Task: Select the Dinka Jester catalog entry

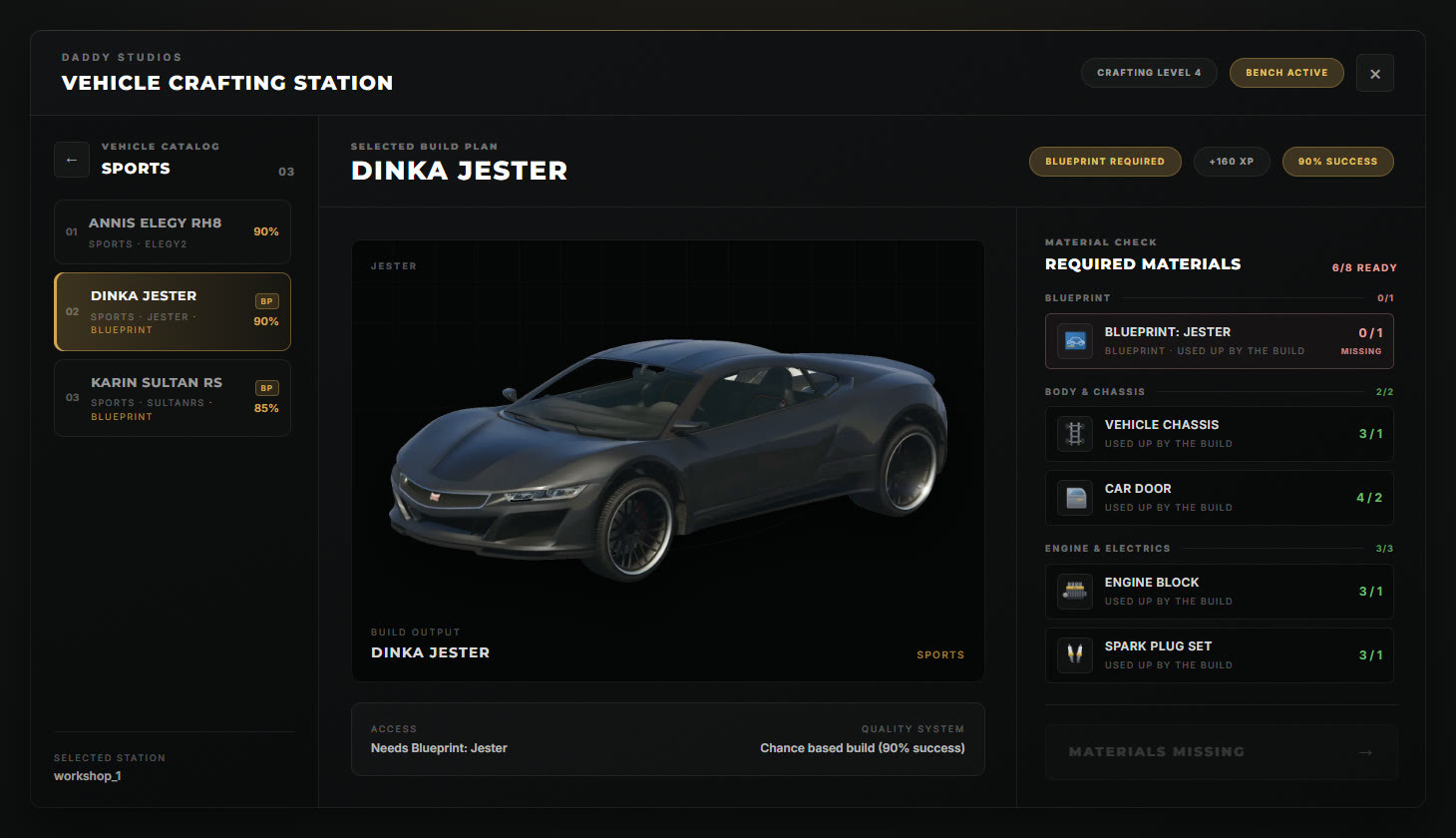Action: coord(173,312)
